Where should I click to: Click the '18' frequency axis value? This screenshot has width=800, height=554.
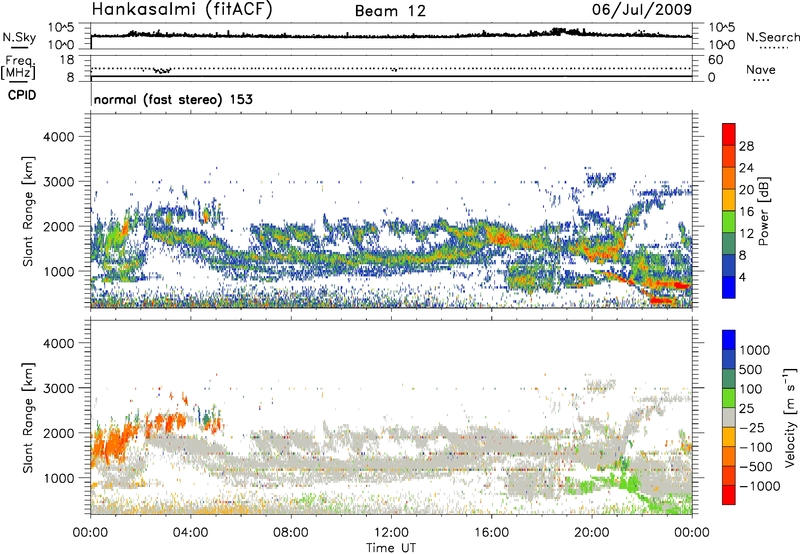67,59
